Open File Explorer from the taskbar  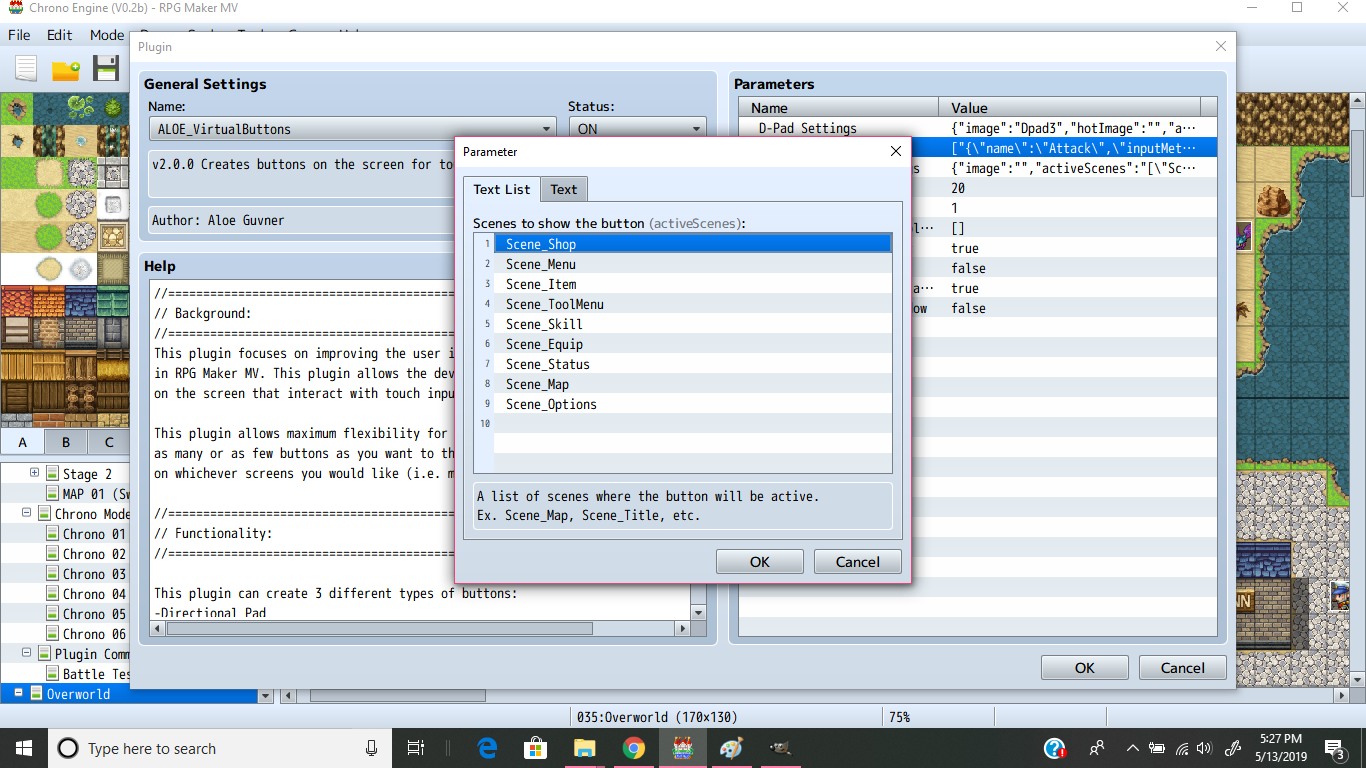(x=585, y=748)
